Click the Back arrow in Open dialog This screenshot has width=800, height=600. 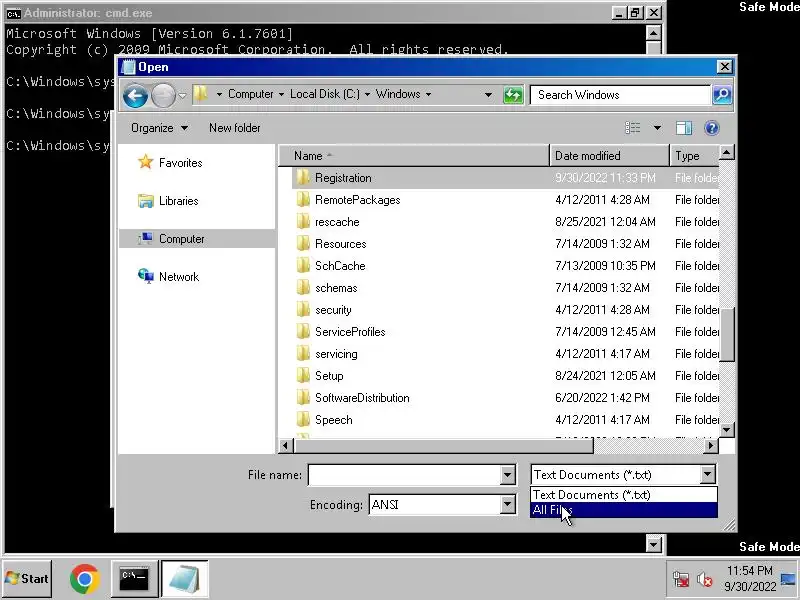coord(135,95)
